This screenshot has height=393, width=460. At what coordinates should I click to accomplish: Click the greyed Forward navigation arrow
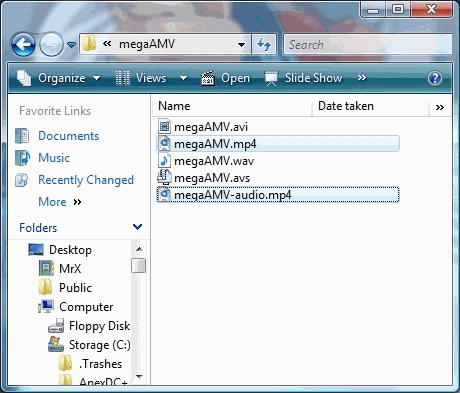click(x=51, y=44)
